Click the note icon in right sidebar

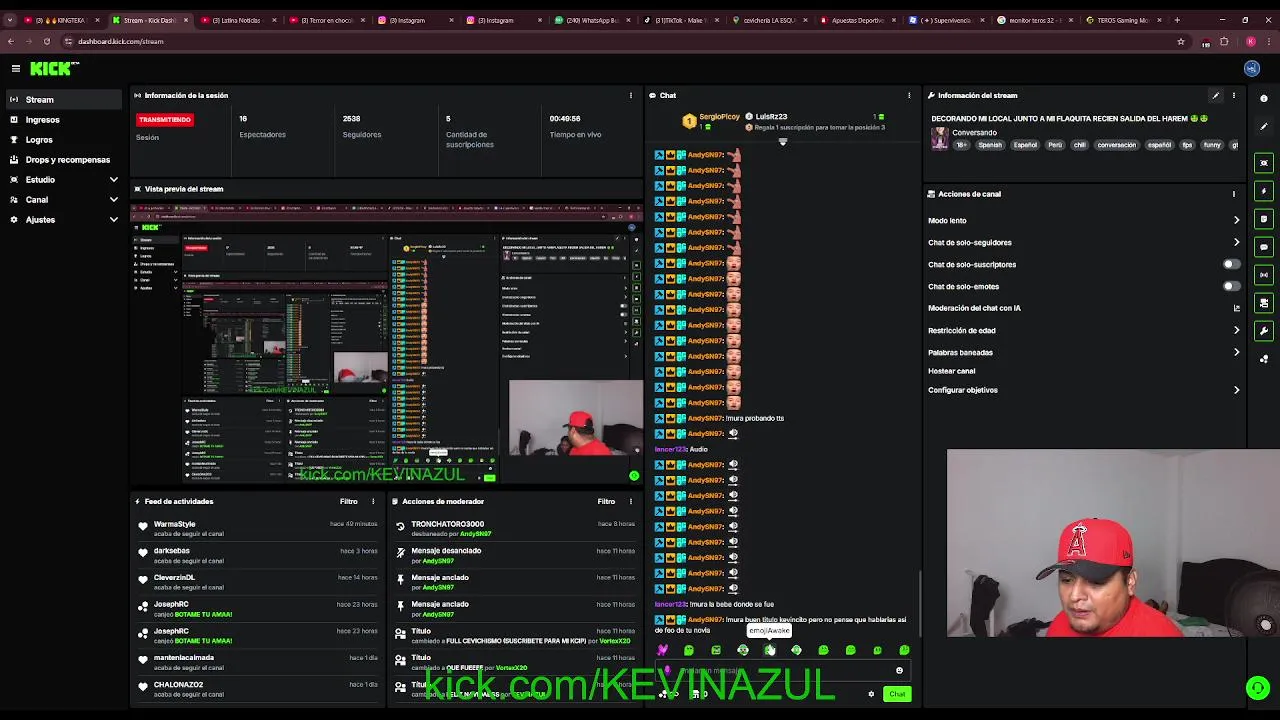pyautogui.click(x=1264, y=219)
